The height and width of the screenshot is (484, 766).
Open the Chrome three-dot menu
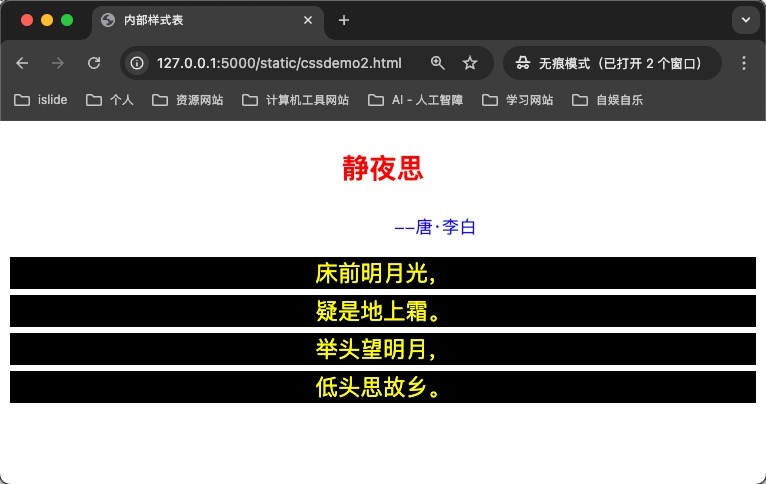click(x=744, y=63)
